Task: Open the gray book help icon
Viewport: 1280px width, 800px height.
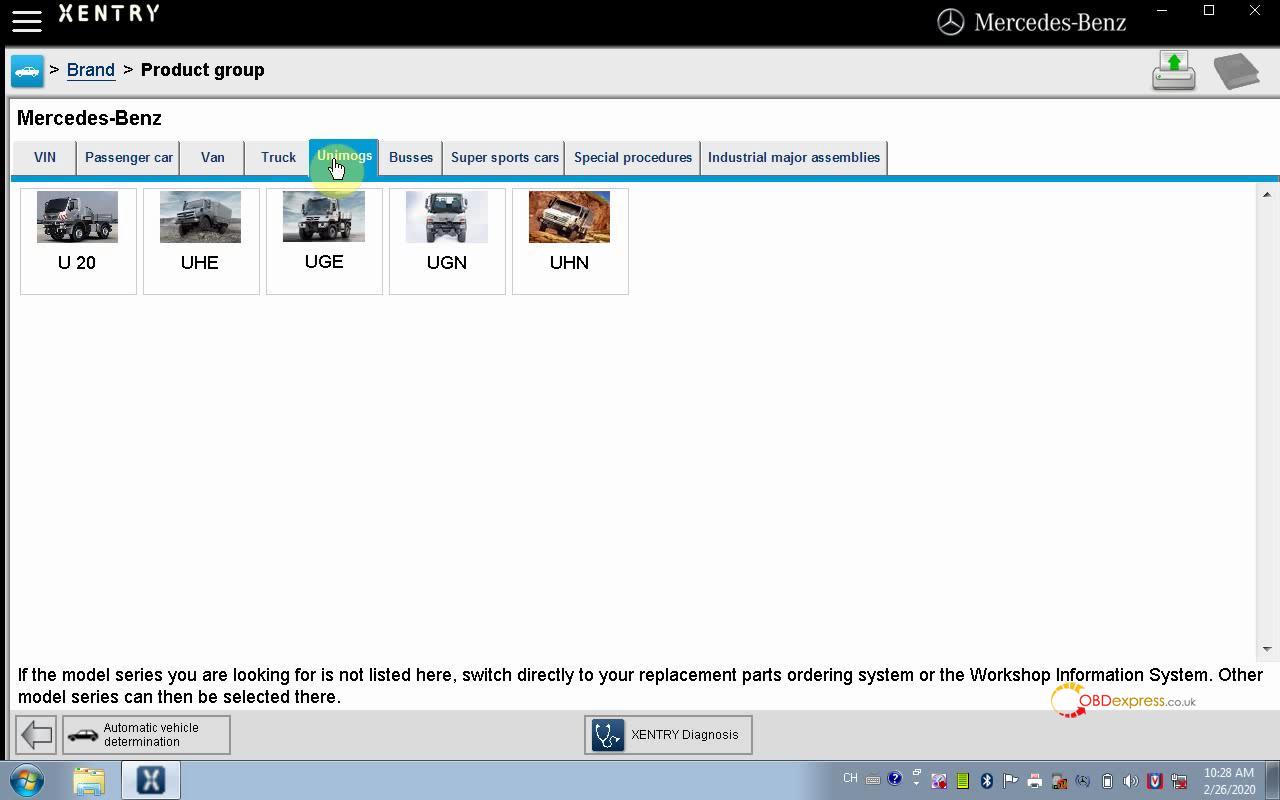Action: pyautogui.click(x=1237, y=72)
